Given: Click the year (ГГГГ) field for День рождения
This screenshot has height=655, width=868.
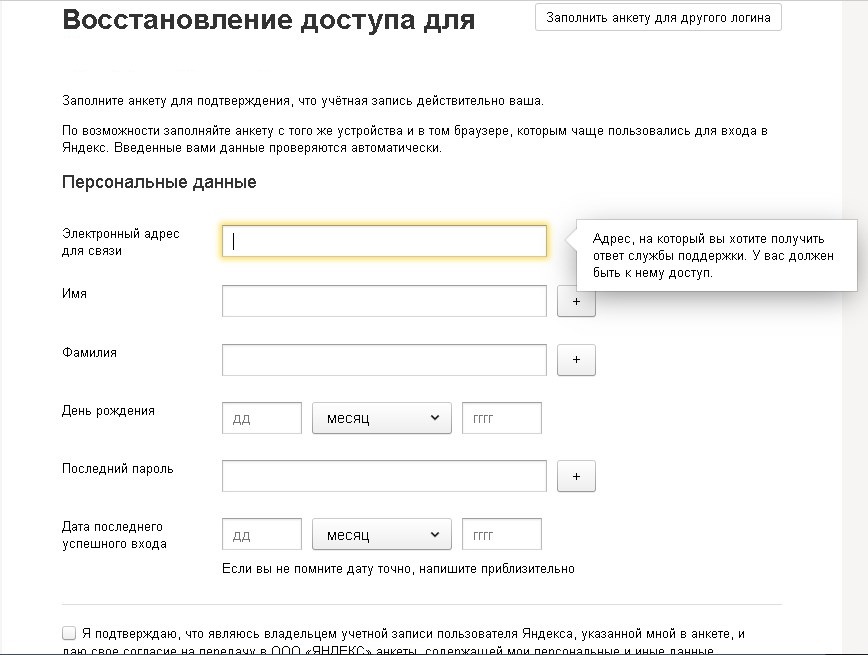Looking at the screenshot, I should pos(501,418).
